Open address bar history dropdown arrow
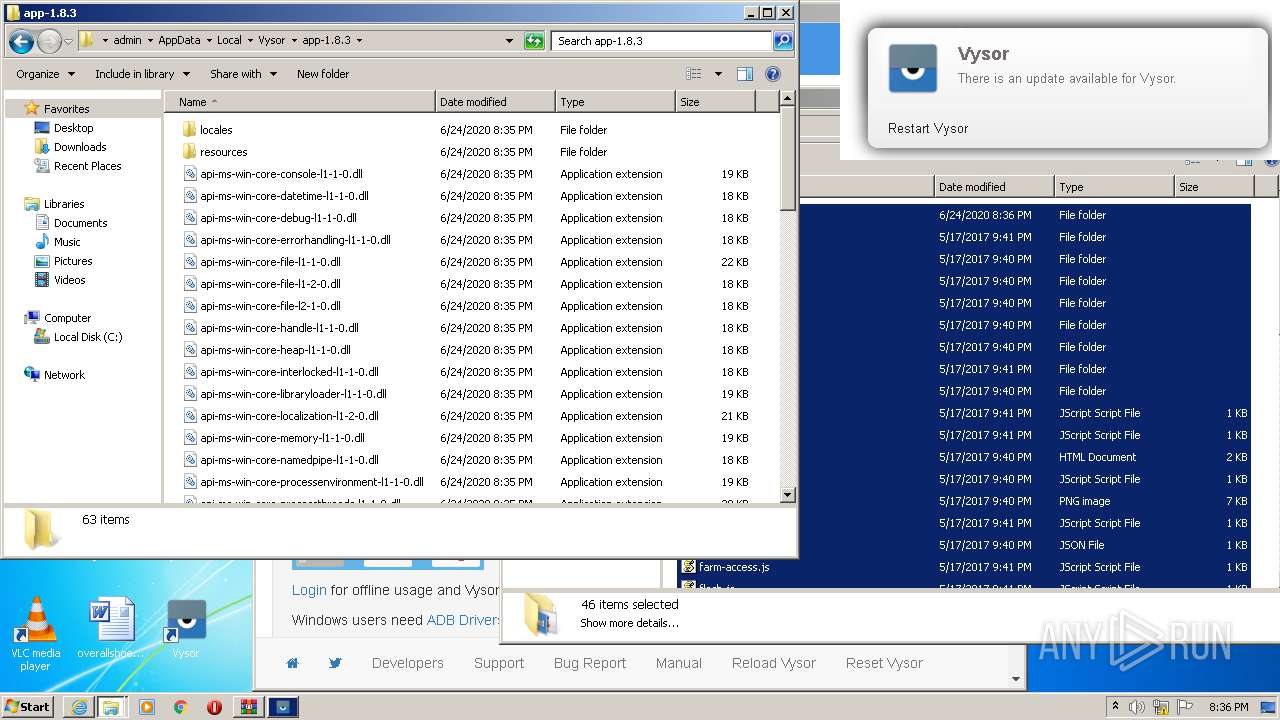This screenshot has height=720, width=1280. pyautogui.click(x=510, y=41)
